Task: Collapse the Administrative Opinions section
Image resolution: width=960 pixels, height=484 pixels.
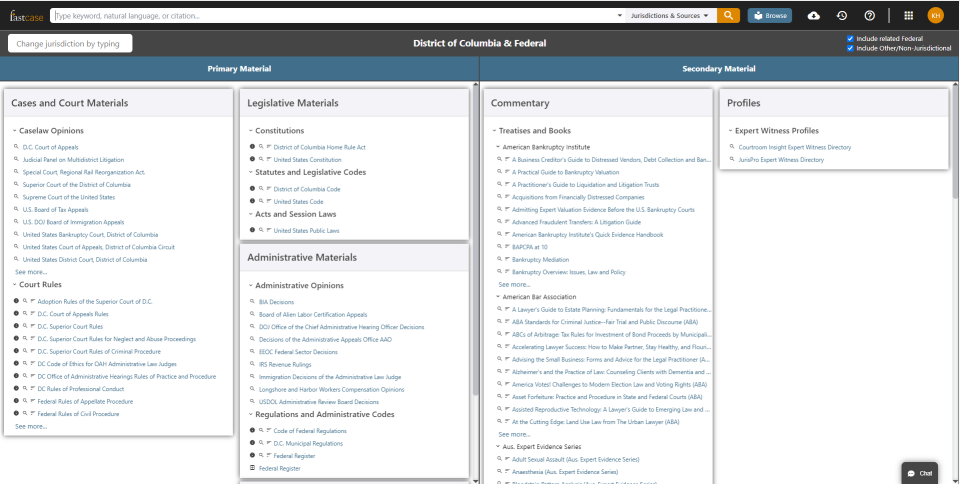Action: [250, 285]
